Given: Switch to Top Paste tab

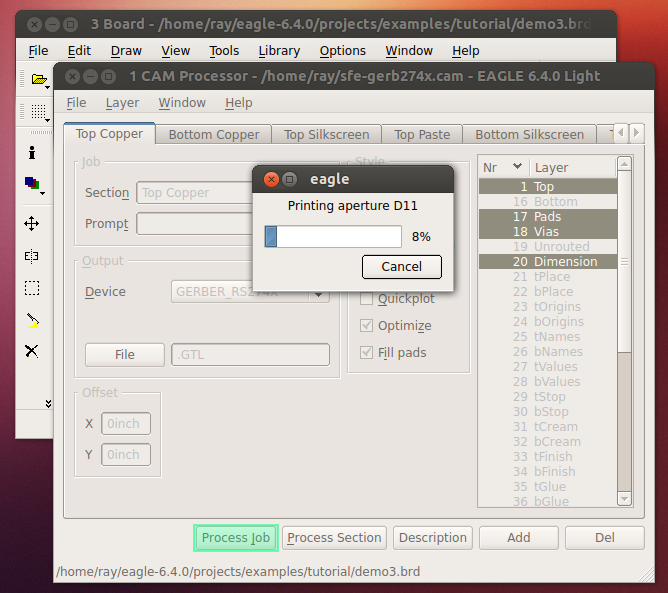Looking at the screenshot, I should [x=422, y=135].
